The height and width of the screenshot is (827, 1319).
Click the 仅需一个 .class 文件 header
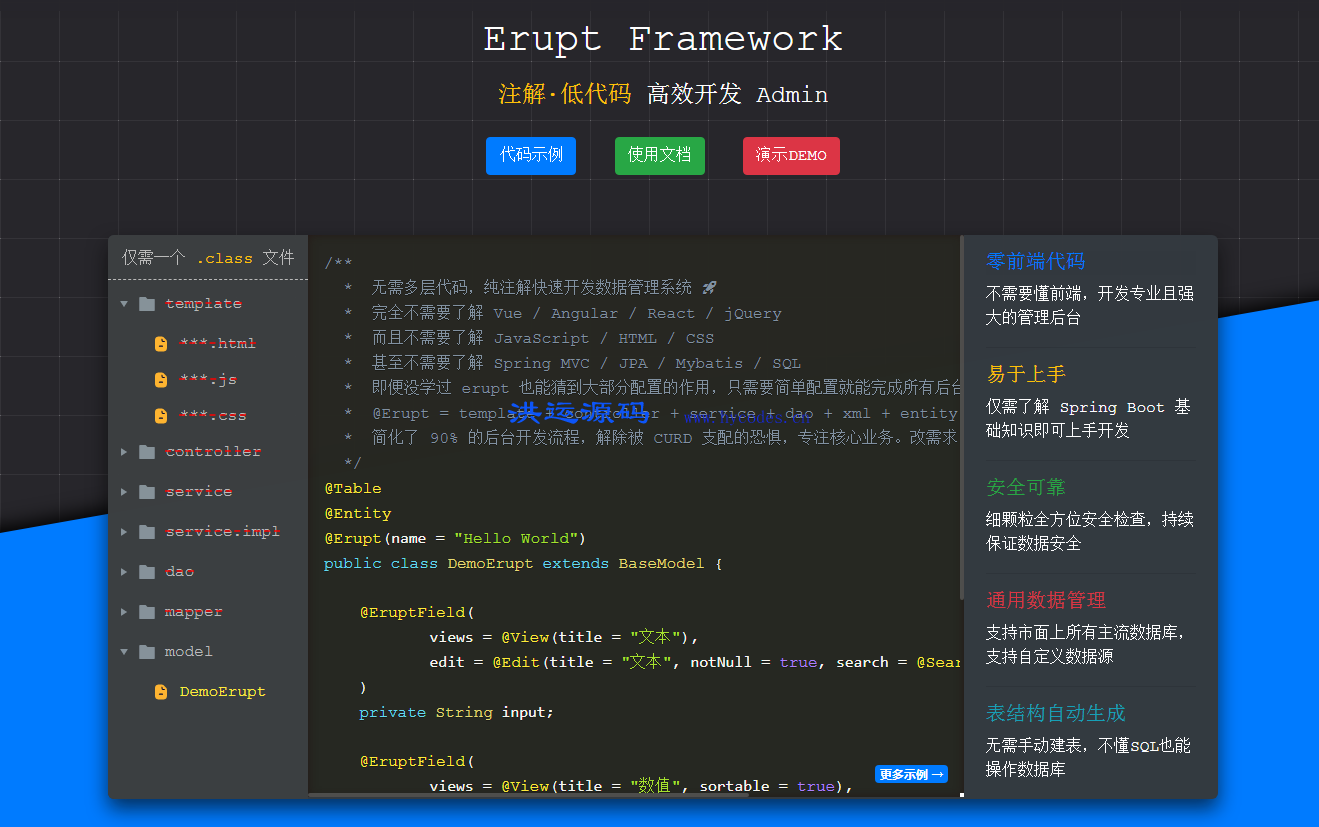pos(208,257)
